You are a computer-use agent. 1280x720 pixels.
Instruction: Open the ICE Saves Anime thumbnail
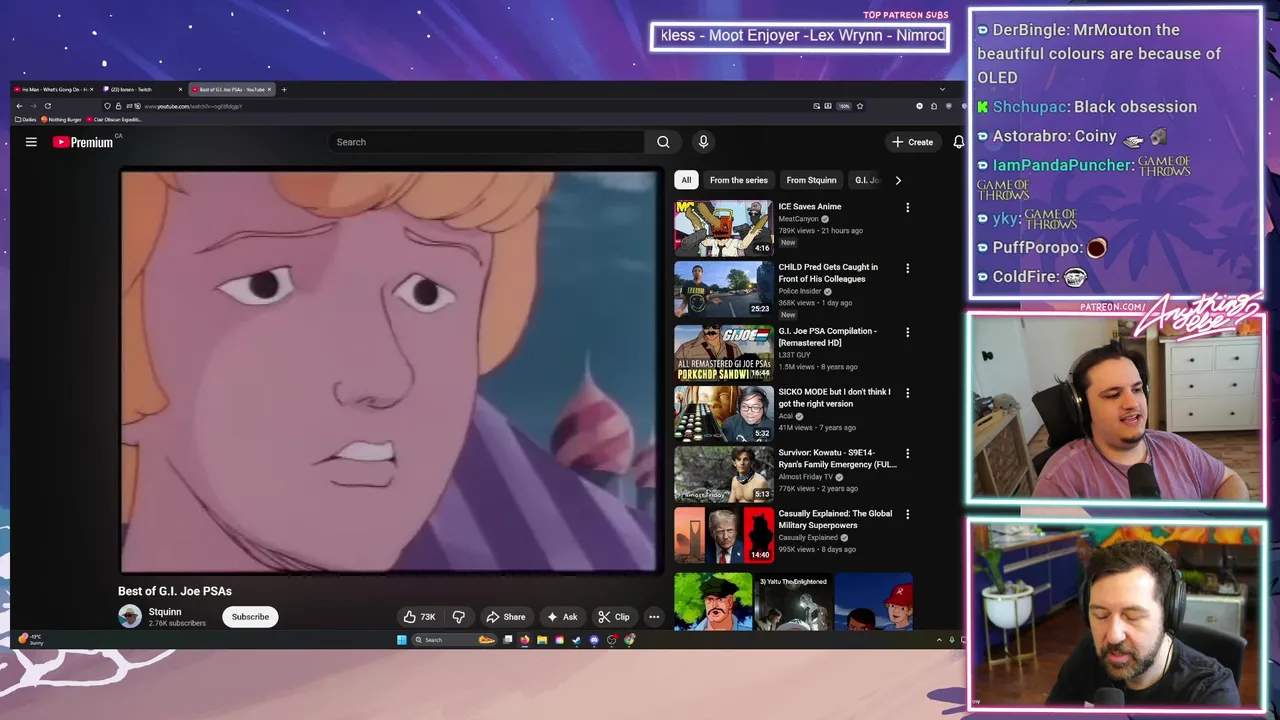723,228
